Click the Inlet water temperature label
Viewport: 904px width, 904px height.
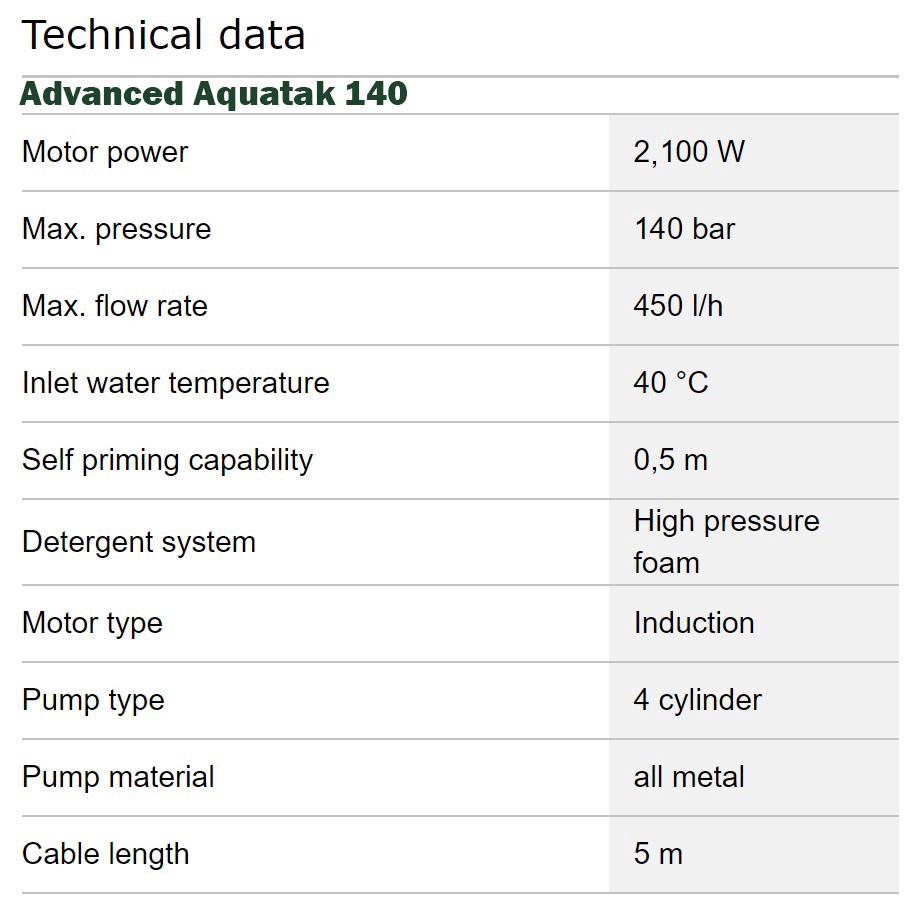click(176, 383)
